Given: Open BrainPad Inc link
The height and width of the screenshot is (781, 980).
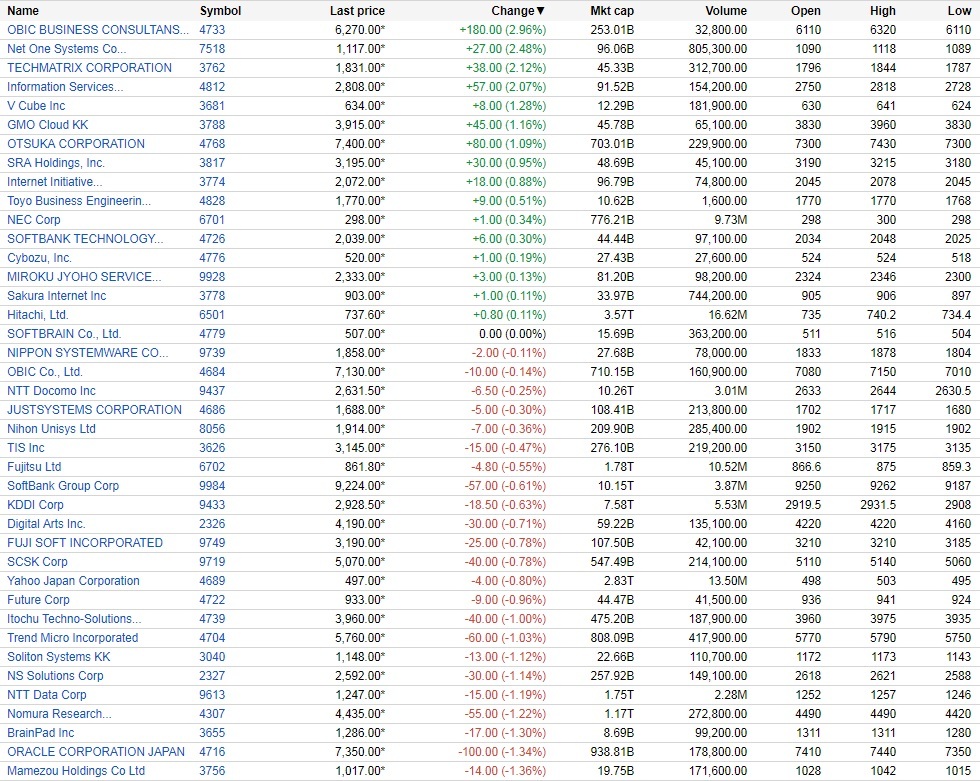Looking at the screenshot, I should (x=41, y=732).
